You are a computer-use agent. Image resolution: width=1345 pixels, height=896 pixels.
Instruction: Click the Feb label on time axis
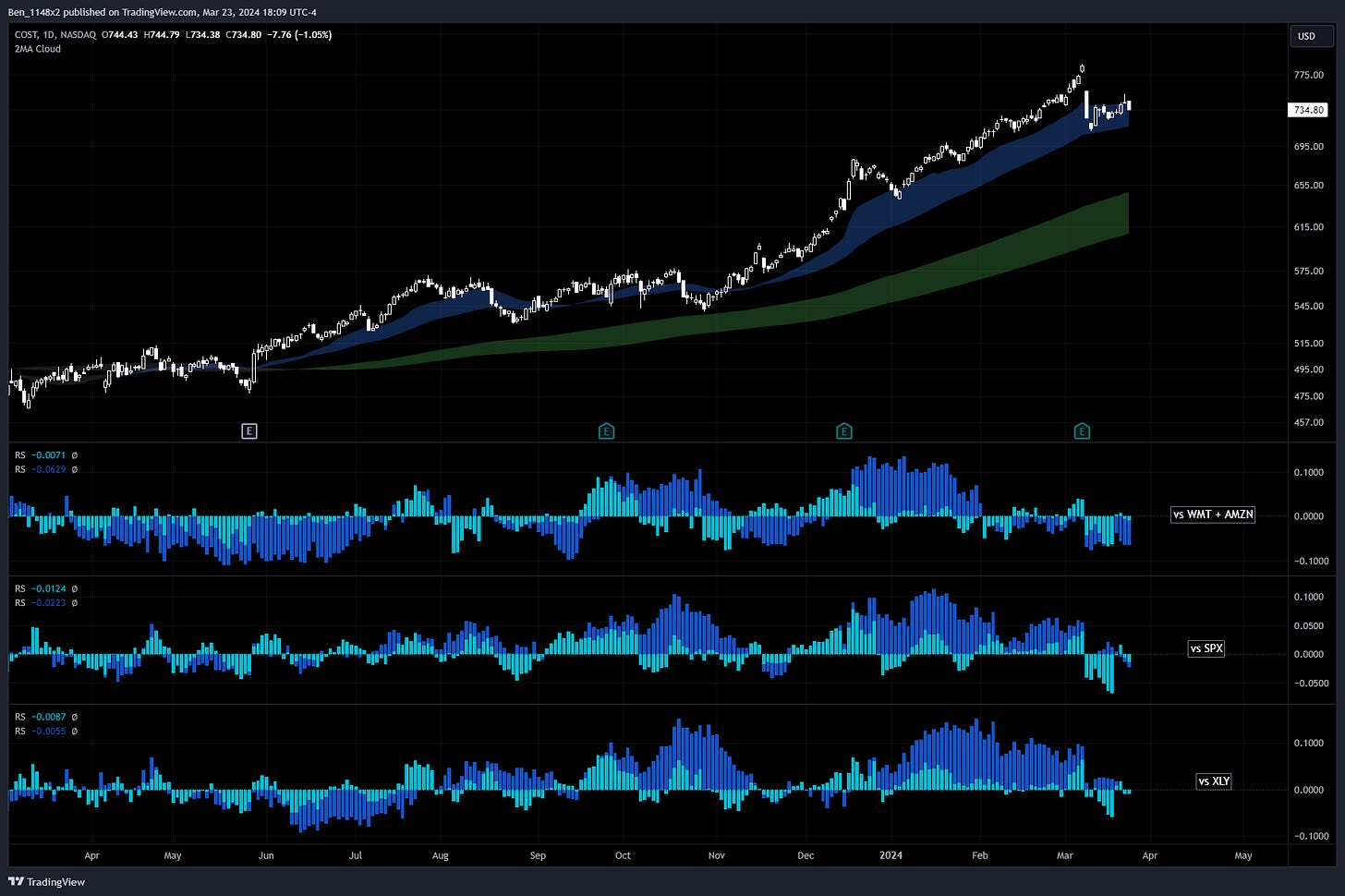click(980, 855)
